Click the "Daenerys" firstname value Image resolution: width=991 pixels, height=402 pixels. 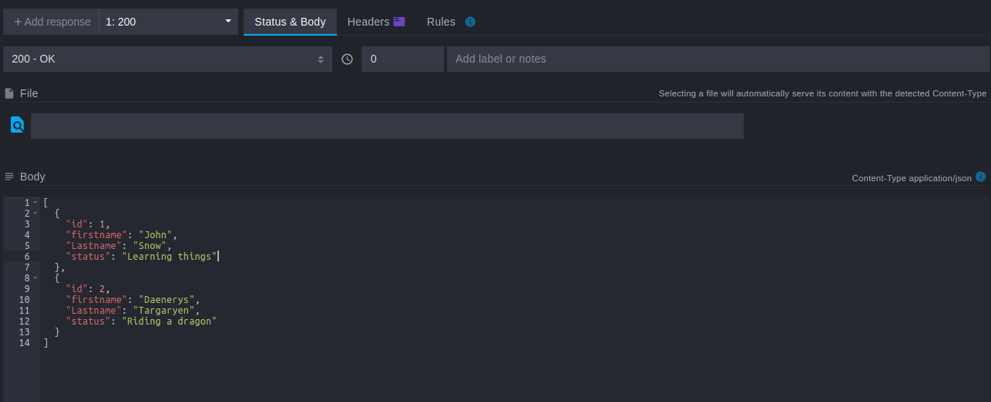tap(166, 300)
